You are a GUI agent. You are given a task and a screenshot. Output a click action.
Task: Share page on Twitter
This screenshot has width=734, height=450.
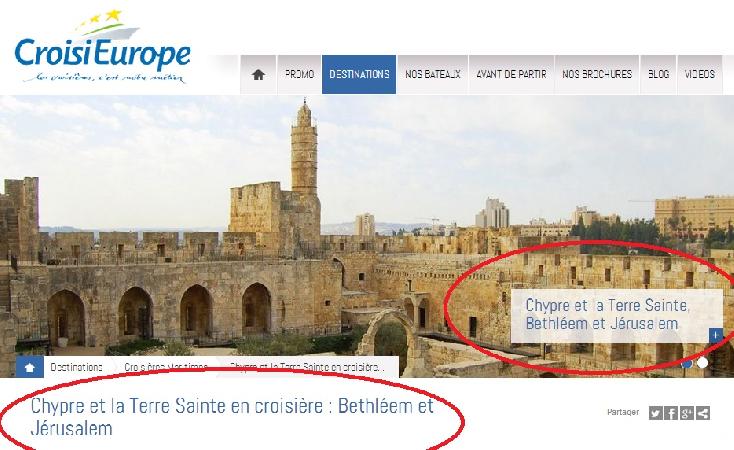point(655,413)
